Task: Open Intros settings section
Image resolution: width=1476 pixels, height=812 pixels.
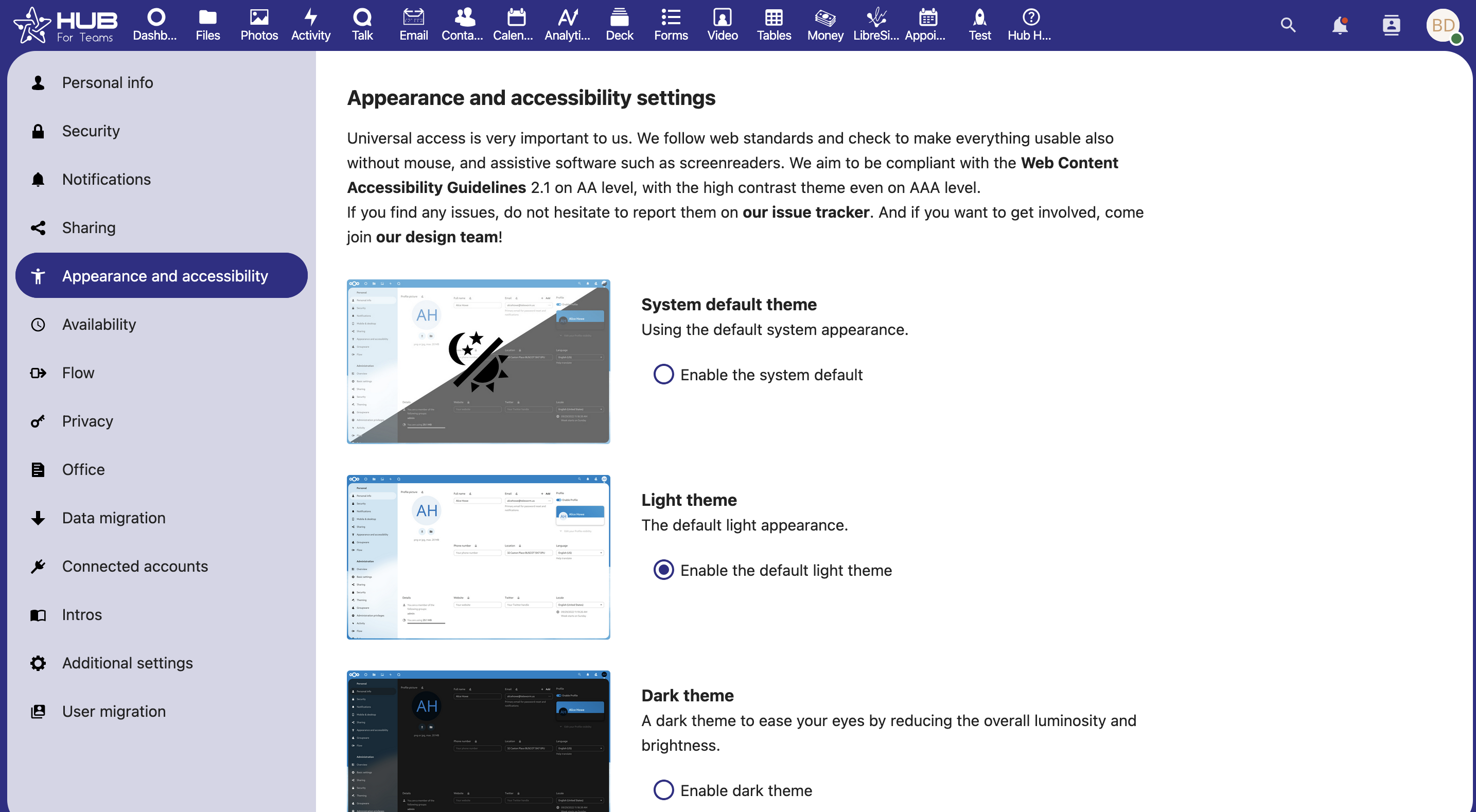Action: tap(162, 614)
